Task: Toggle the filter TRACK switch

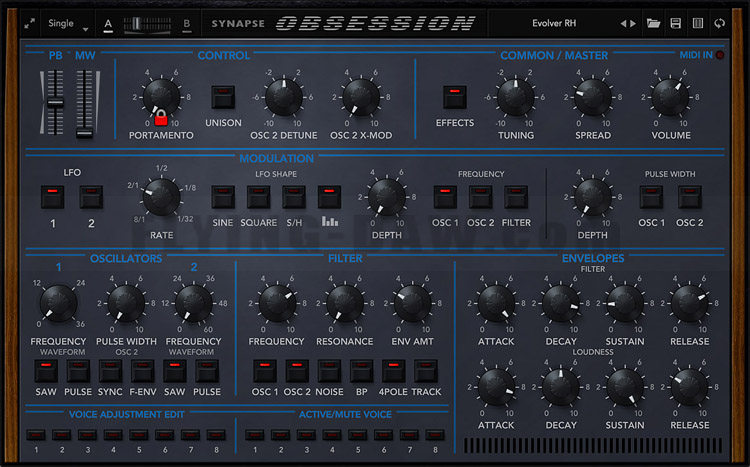Action: coord(426,371)
